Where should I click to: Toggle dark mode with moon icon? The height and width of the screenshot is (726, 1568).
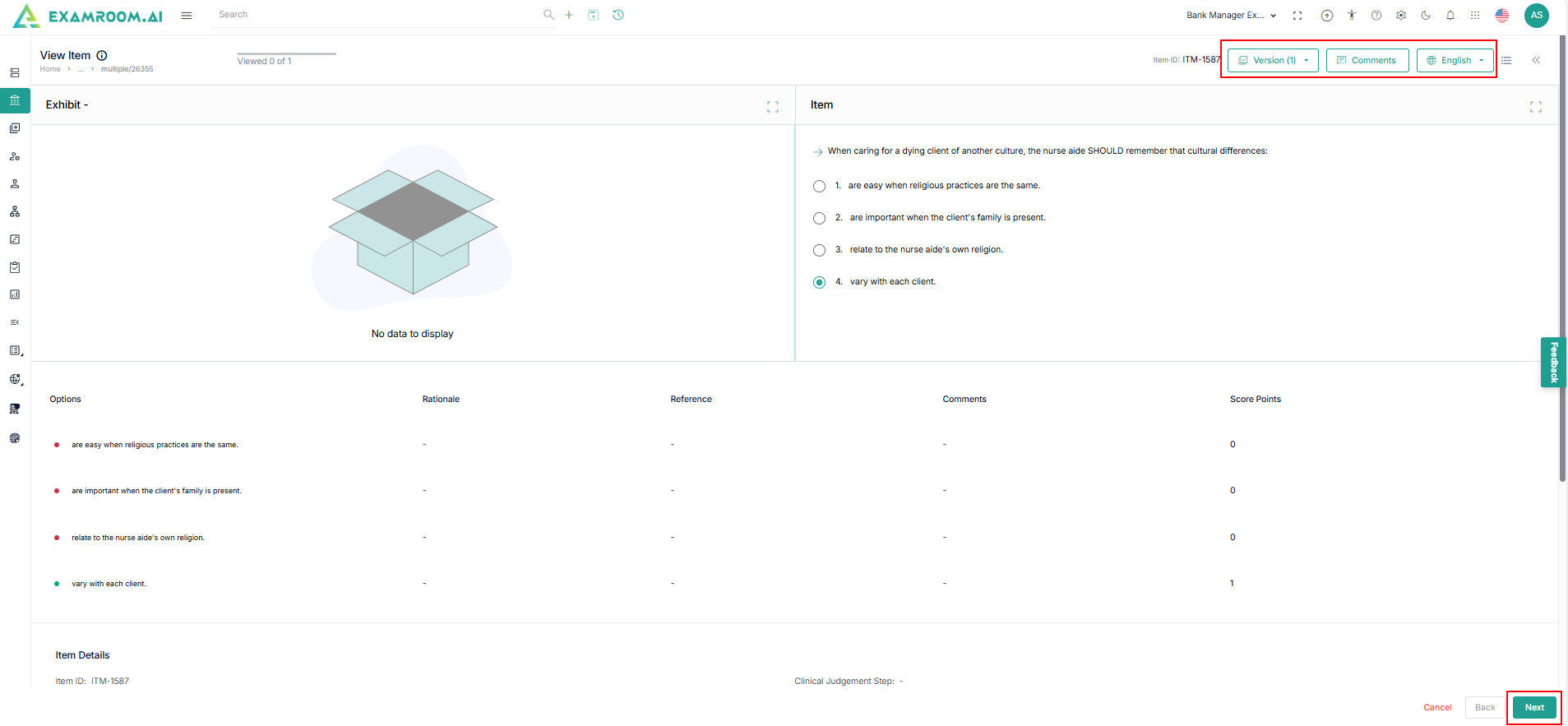[1426, 16]
